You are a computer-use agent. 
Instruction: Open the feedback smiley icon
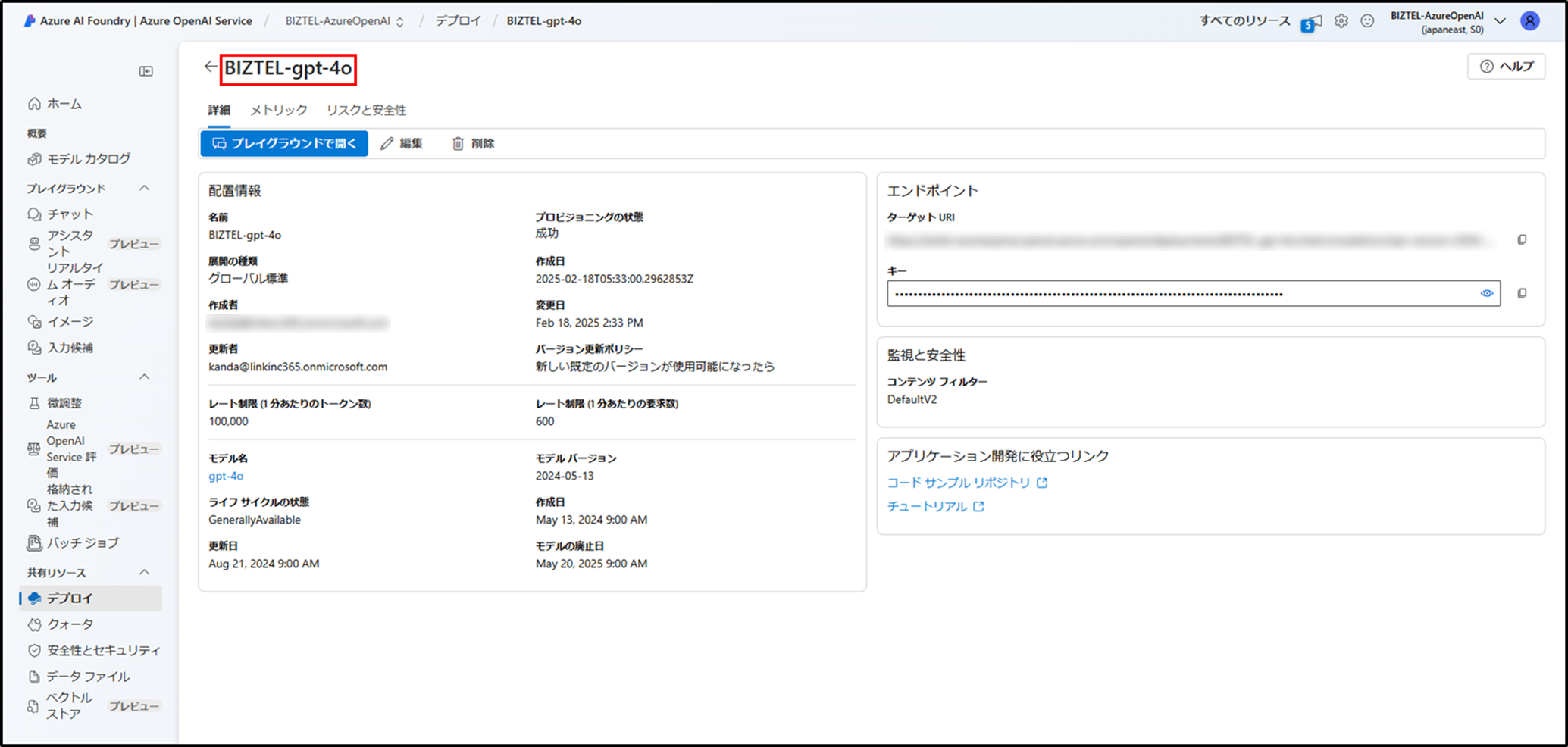[x=1367, y=21]
